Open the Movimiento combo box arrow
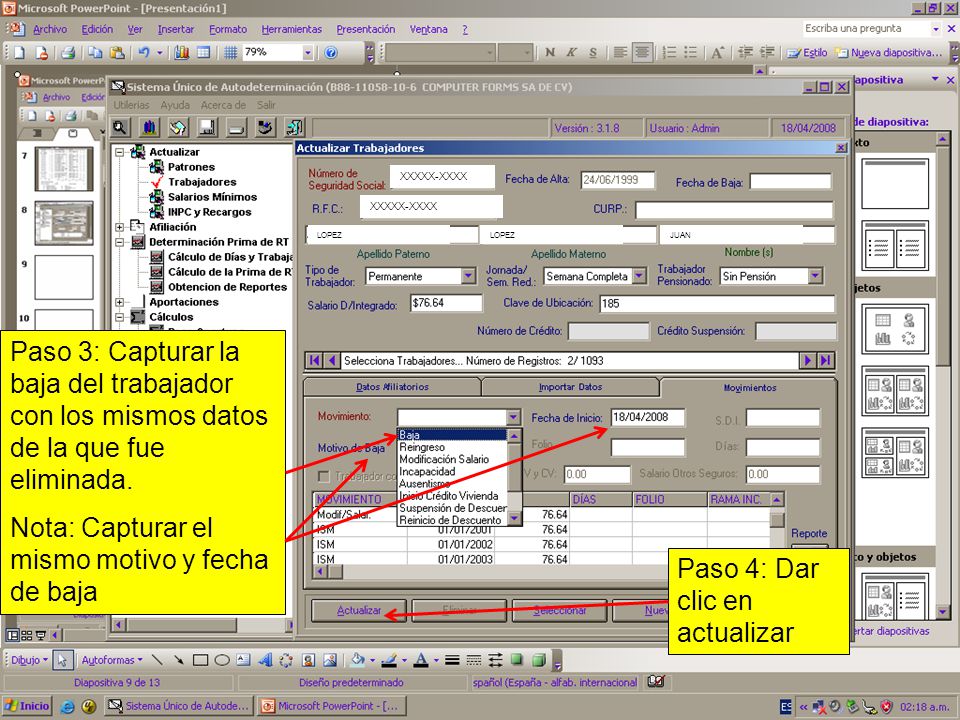Screen dimensions: 960x720 tap(514, 417)
